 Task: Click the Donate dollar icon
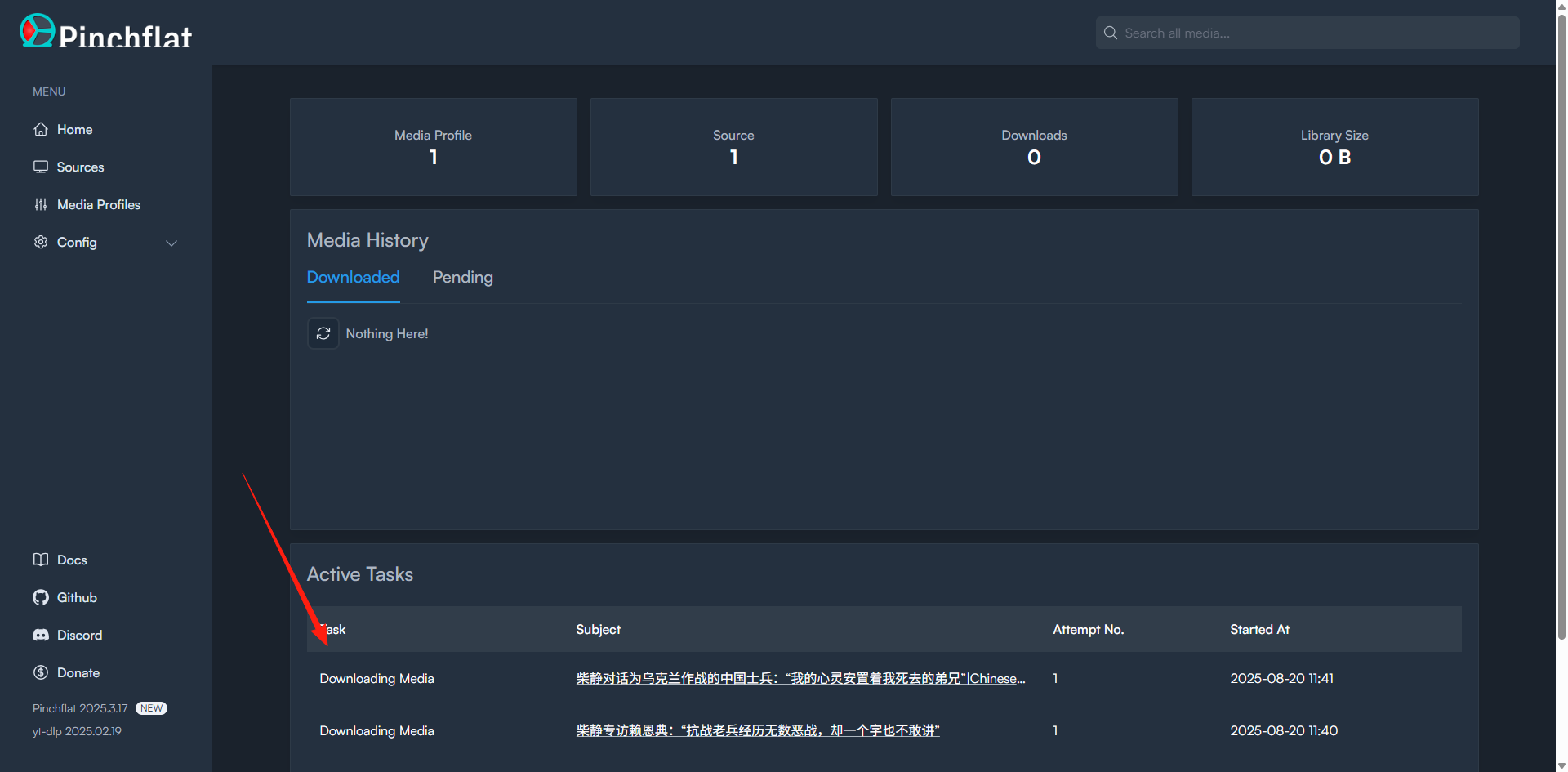tap(41, 672)
